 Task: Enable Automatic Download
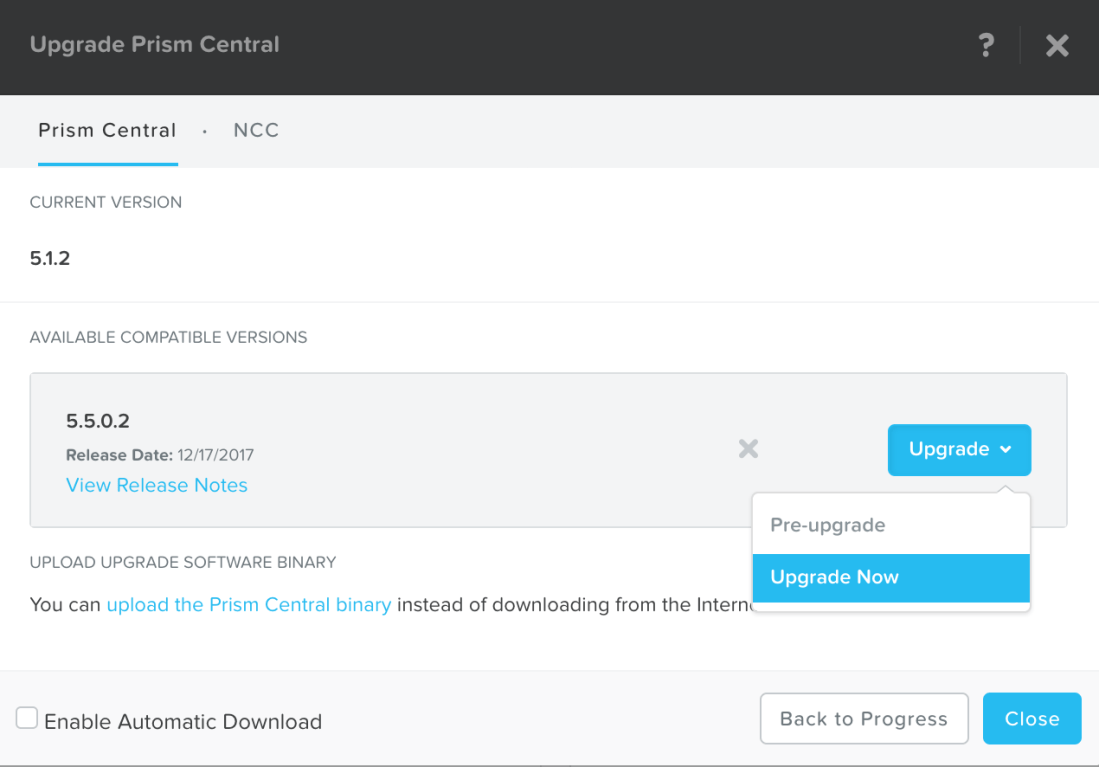click(26, 717)
